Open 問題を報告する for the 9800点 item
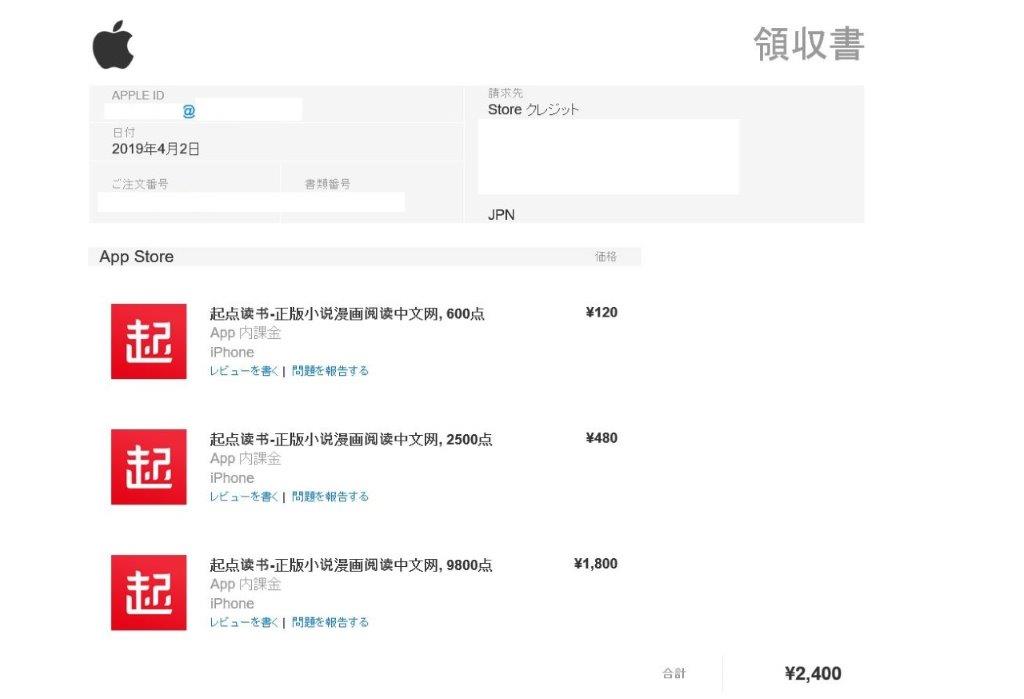 [x=330, y=623]
